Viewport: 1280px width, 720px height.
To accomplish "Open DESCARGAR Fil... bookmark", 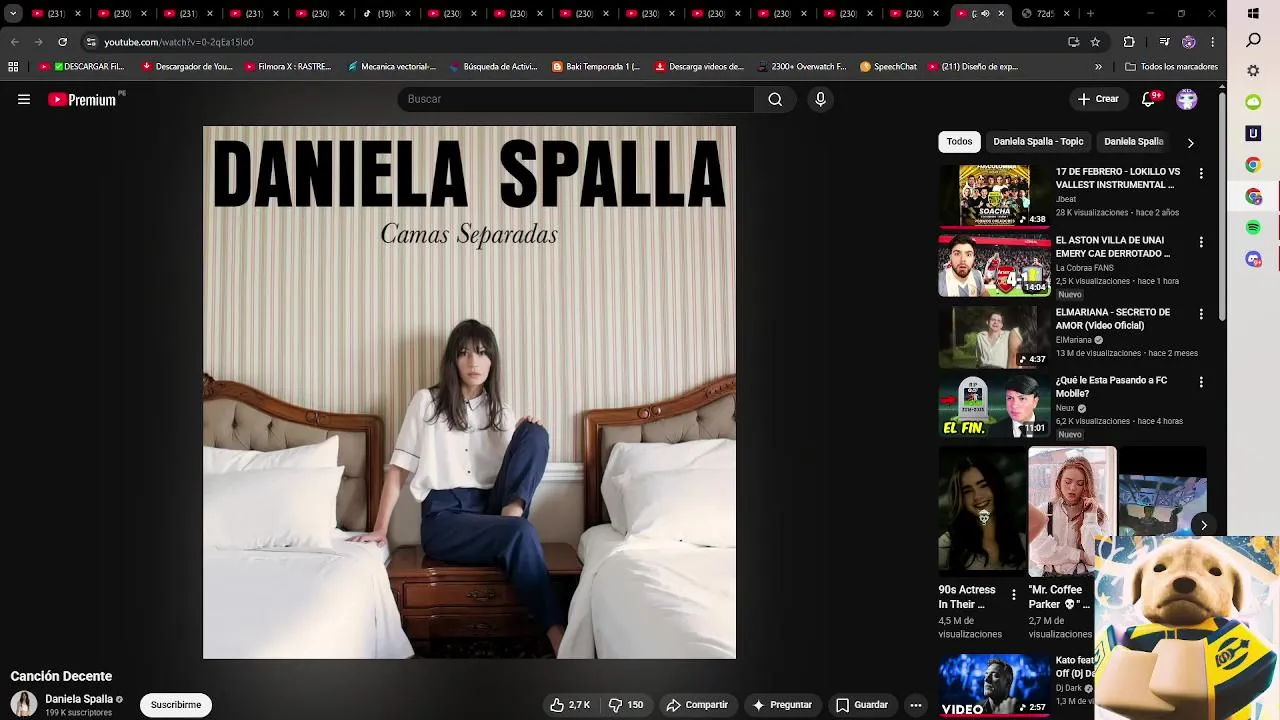I will pyautogui.click(x=82, y=67).
